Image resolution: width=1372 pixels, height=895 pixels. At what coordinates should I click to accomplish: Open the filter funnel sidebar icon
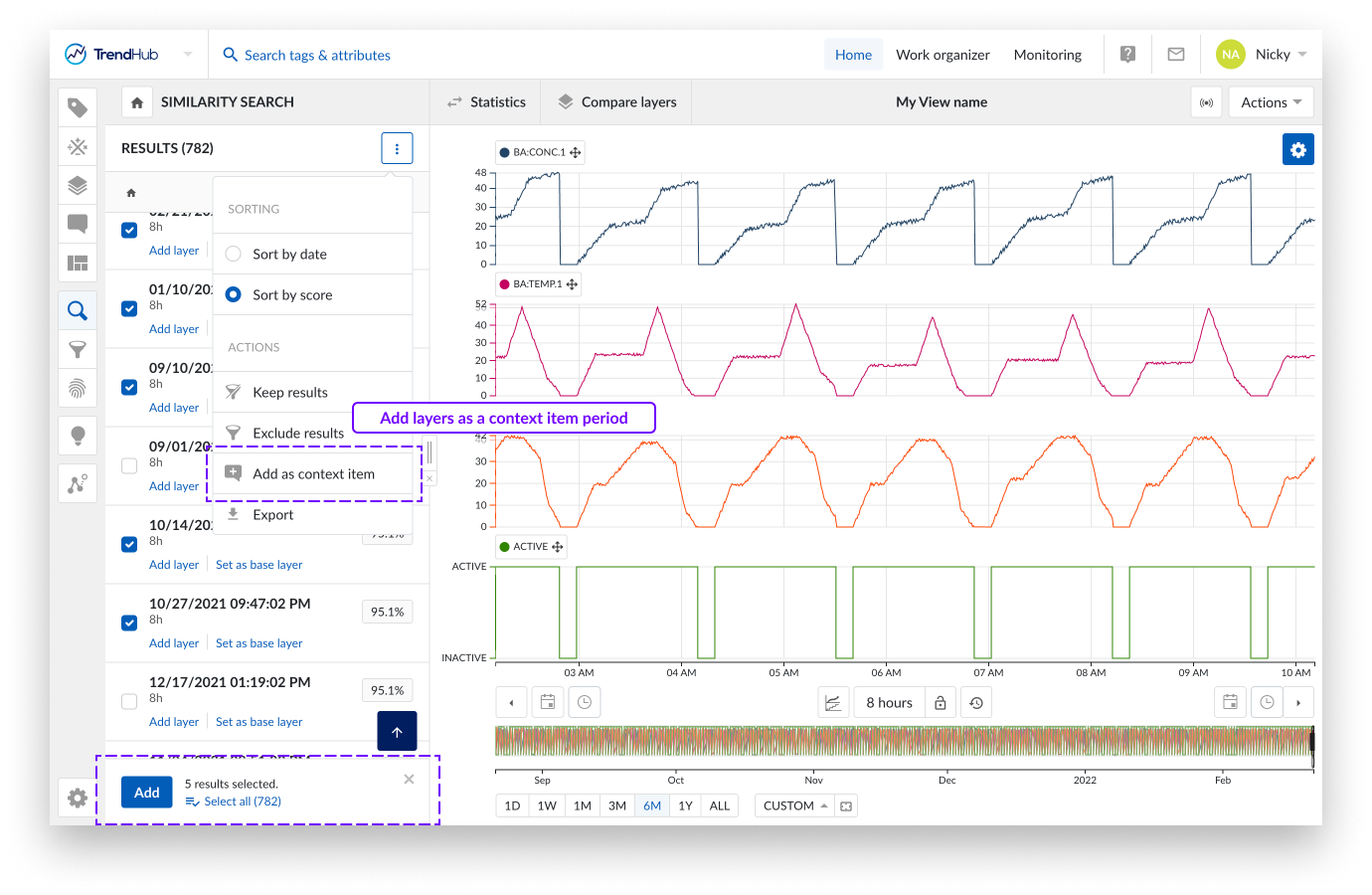[x=78, y=349]
